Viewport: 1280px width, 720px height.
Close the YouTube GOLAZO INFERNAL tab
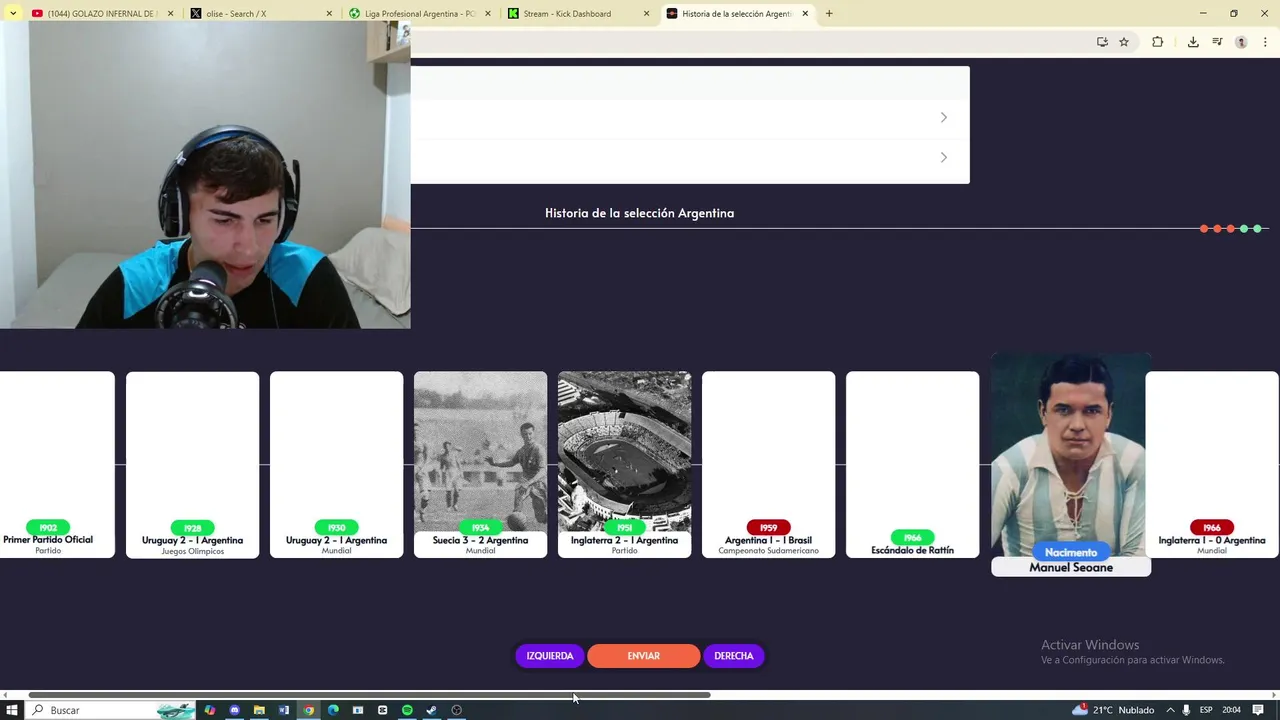click(171, 14)
